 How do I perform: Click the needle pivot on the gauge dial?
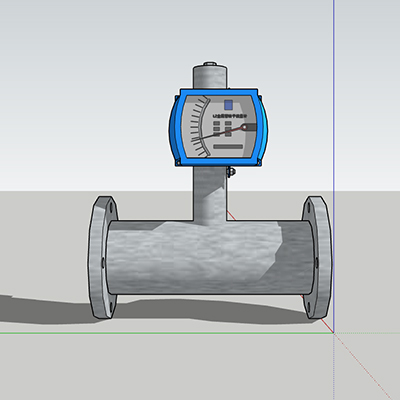tap(244, 127)
